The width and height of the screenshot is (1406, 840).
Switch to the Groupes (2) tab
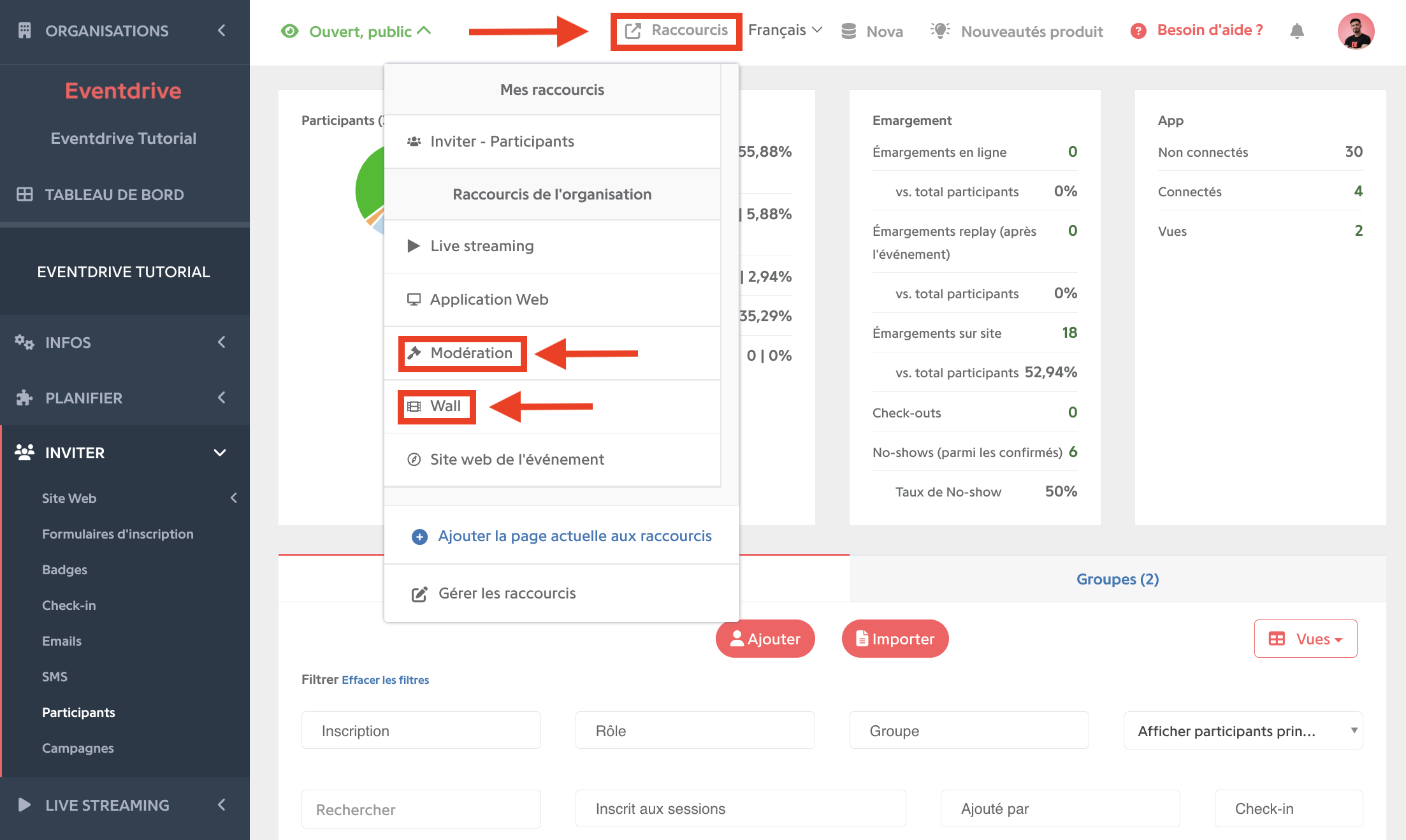[x=1117, y=579]
